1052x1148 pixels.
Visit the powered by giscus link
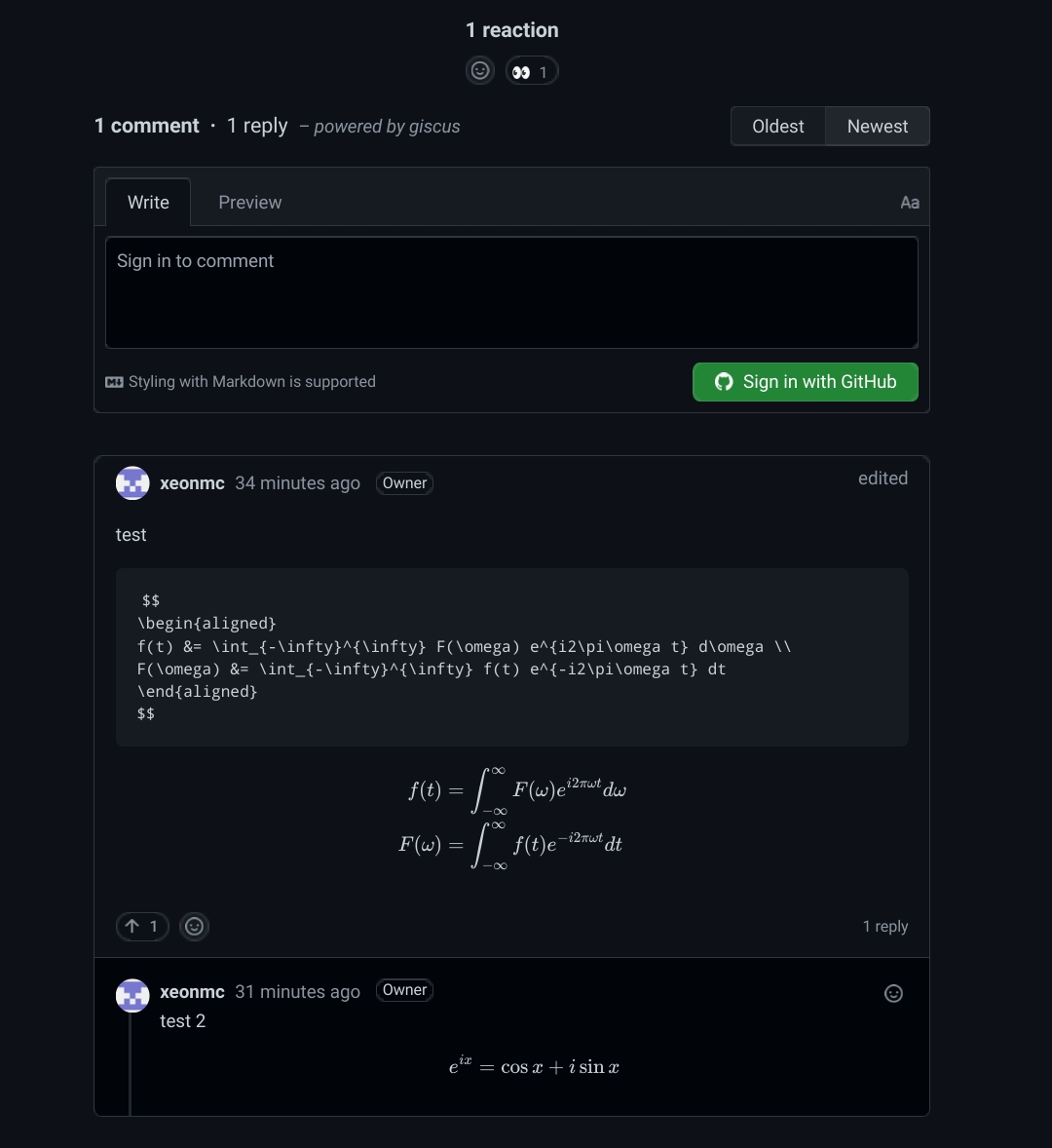click(387, 126)
